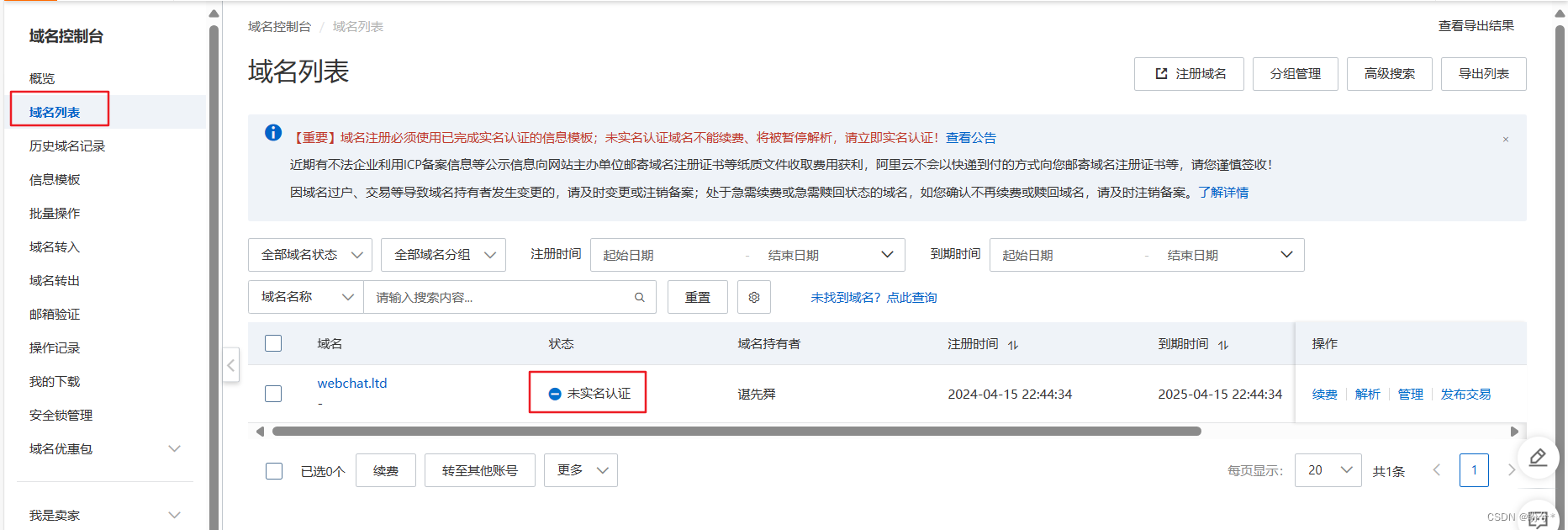
Task: Click 域名控制台 breadcrumb link
Action: [279, 27]
